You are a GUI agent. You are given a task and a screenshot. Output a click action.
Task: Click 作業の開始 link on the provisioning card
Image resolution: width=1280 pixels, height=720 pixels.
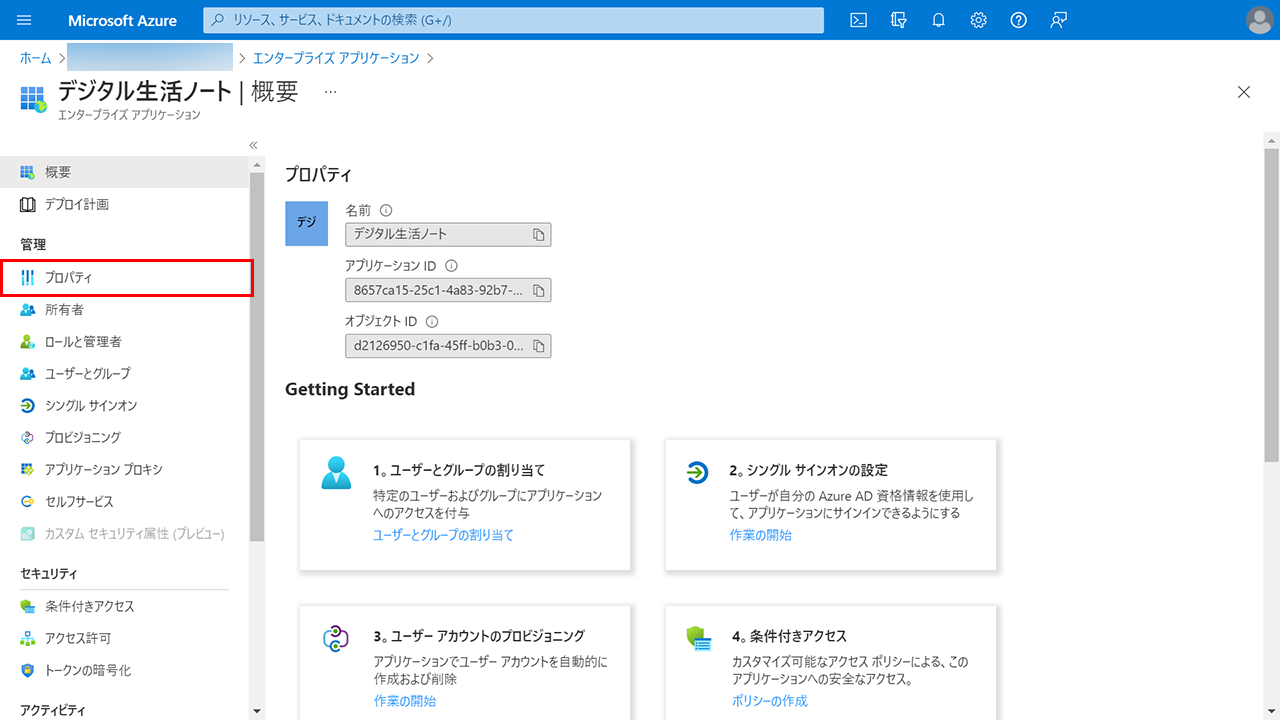tap(405, 701)
